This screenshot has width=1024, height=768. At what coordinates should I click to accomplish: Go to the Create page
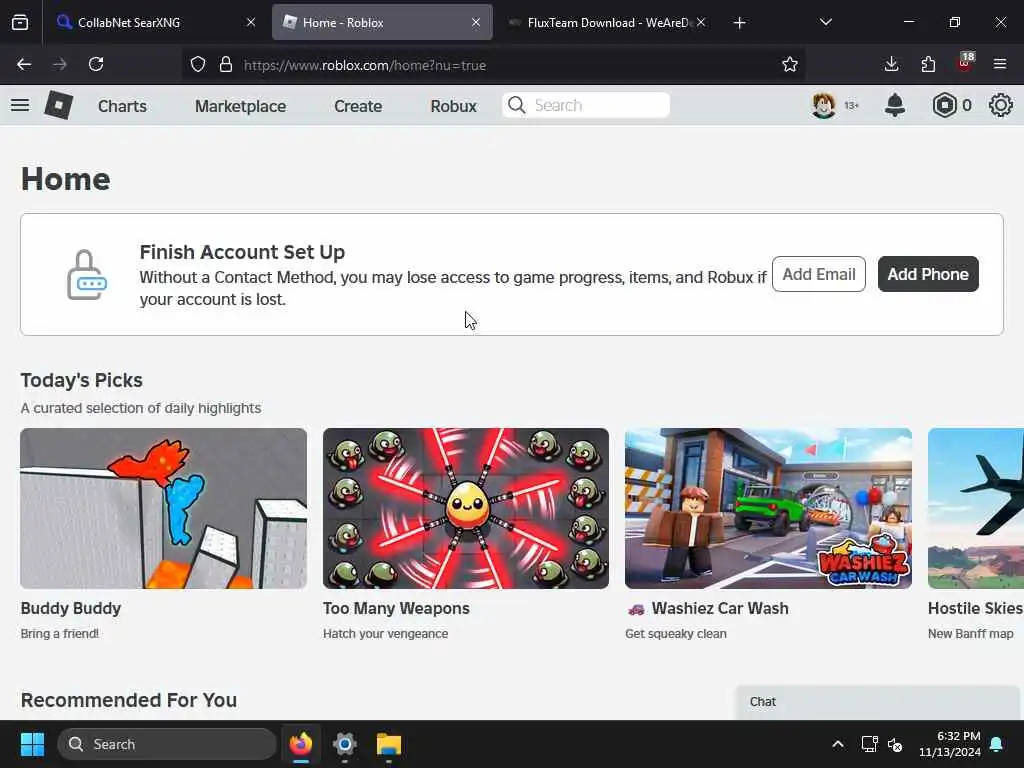click(x=358, y=106)
